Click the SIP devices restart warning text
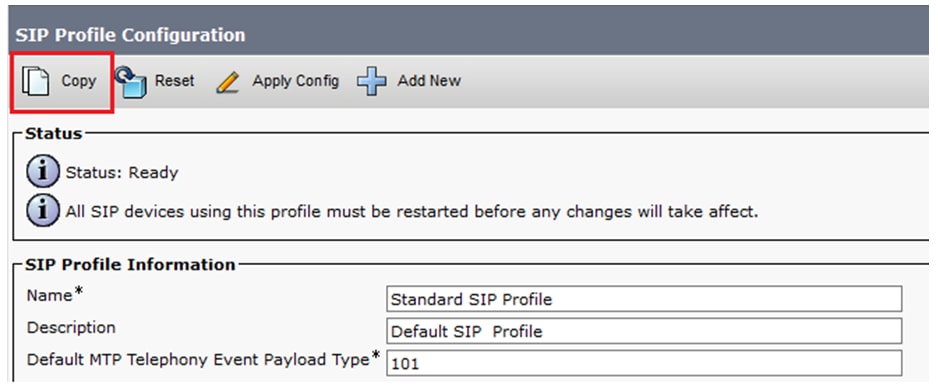This screenshot has height=390, width=938. [412, 211]
